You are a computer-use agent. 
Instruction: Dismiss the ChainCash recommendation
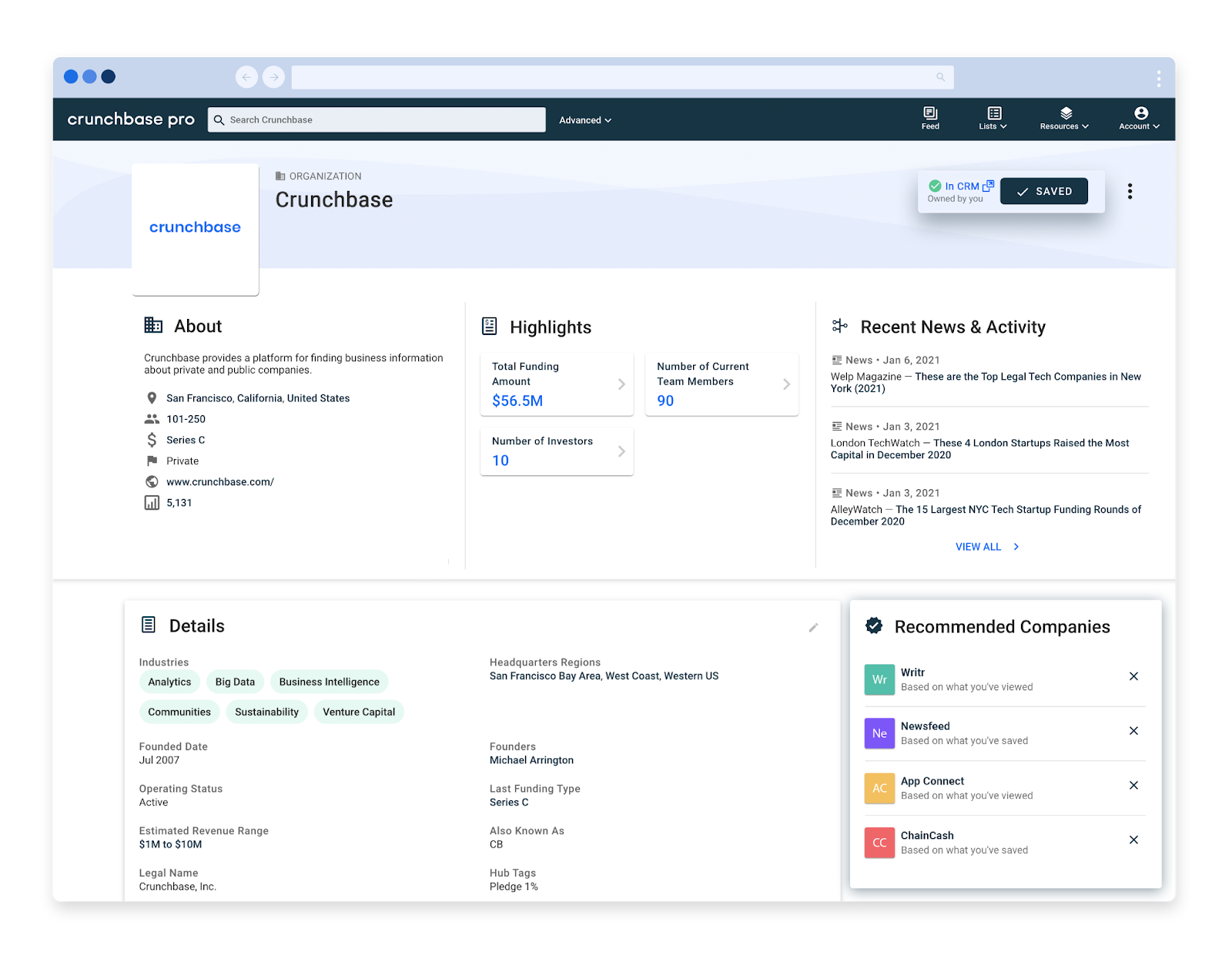tap(1133, 840)
